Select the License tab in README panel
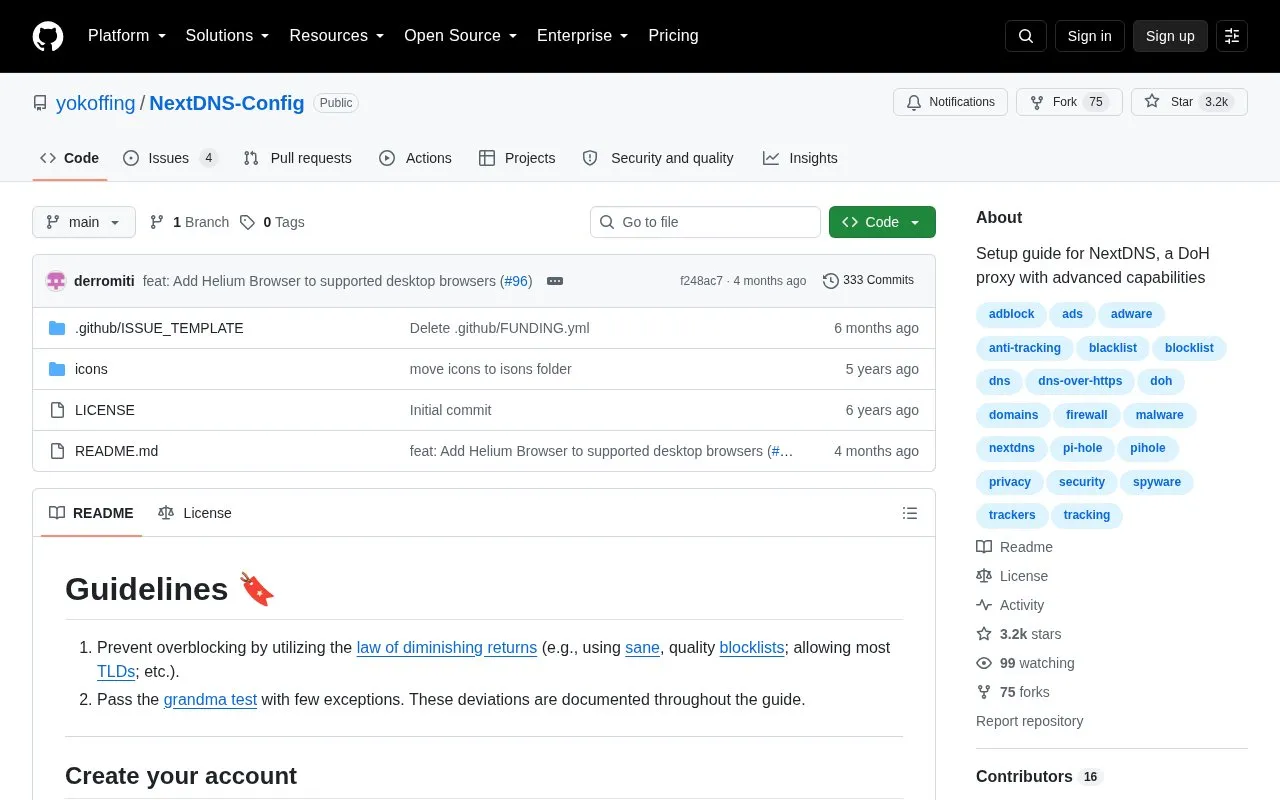Image resolution: width=1280 pixels, height=800 pixels. click(x=195, y=513)
